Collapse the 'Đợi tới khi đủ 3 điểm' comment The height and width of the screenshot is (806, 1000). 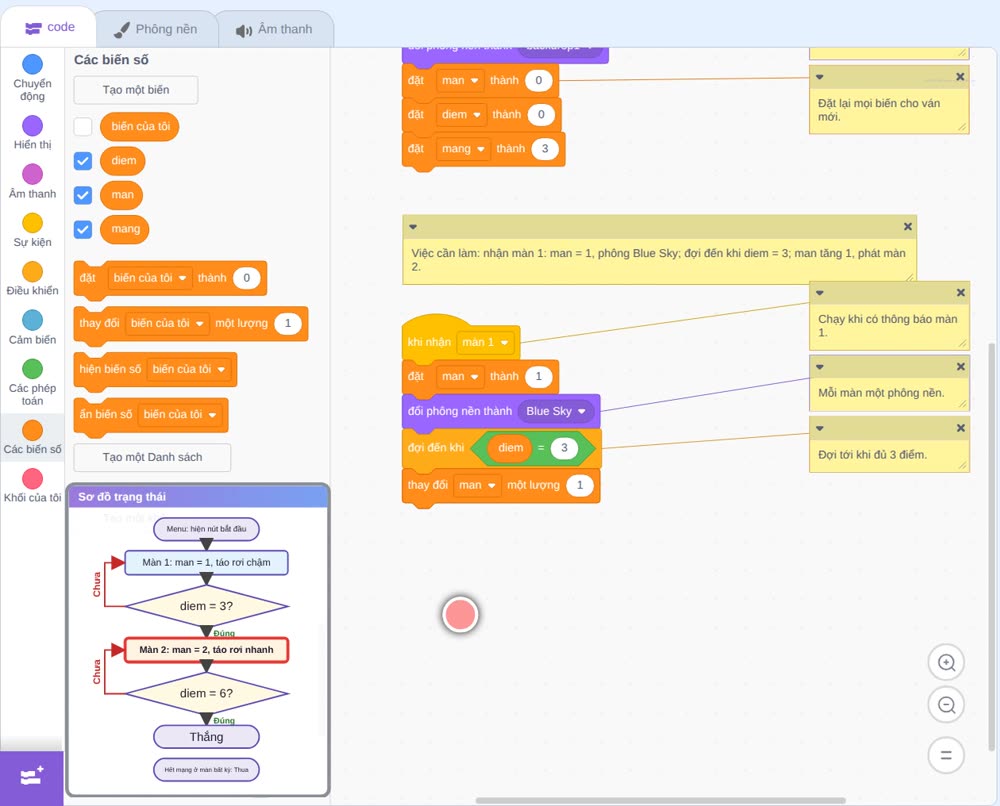[820, 428]
